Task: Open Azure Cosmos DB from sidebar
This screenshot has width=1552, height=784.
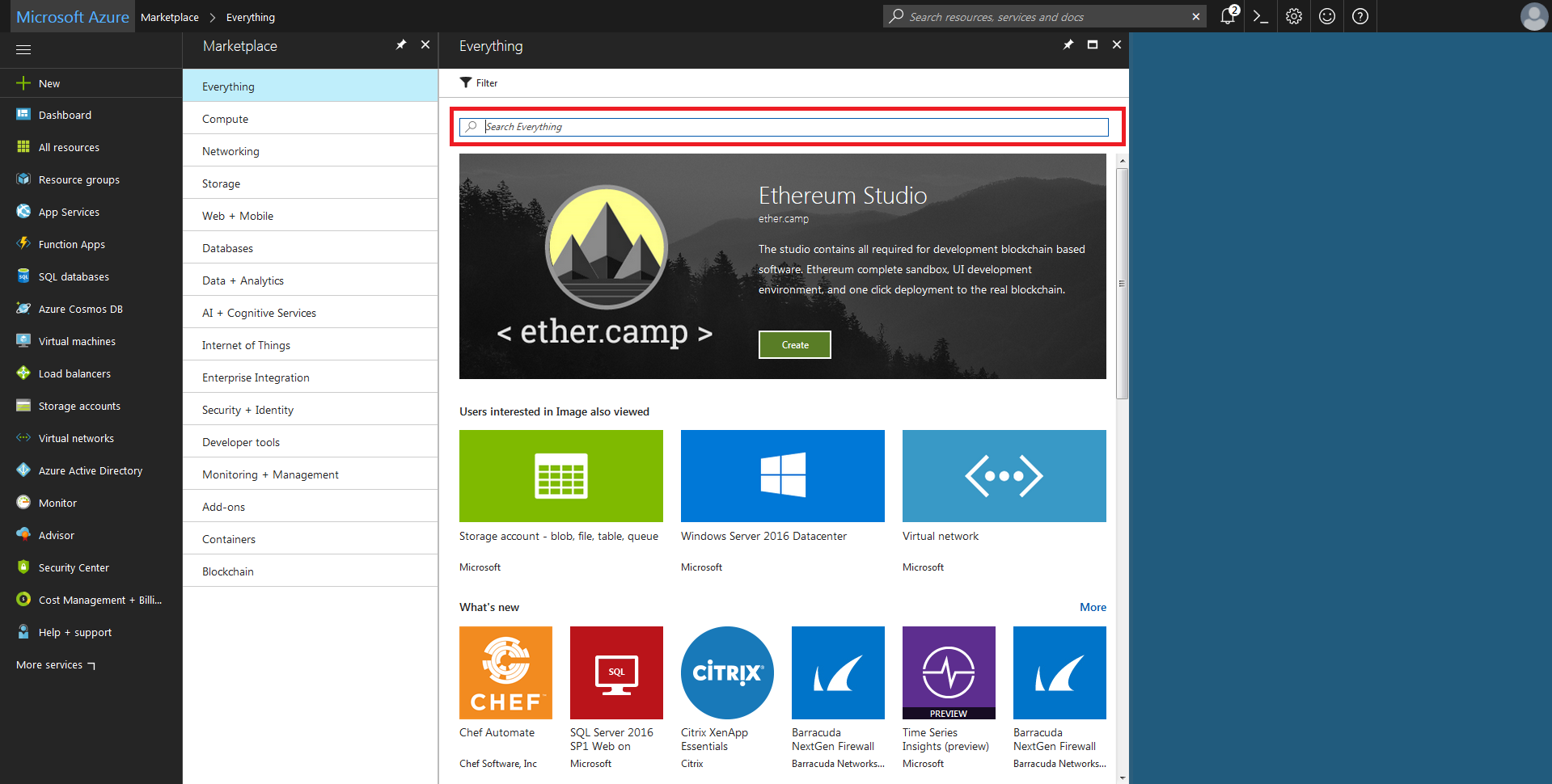Action: (80, 309)
